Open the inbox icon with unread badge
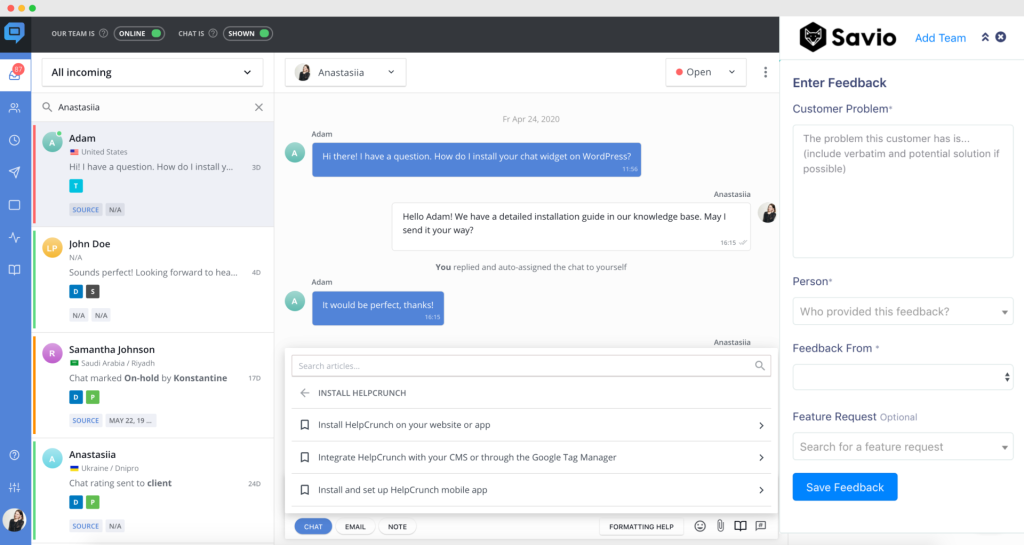The image size is (1024, 545). (14, 74)
